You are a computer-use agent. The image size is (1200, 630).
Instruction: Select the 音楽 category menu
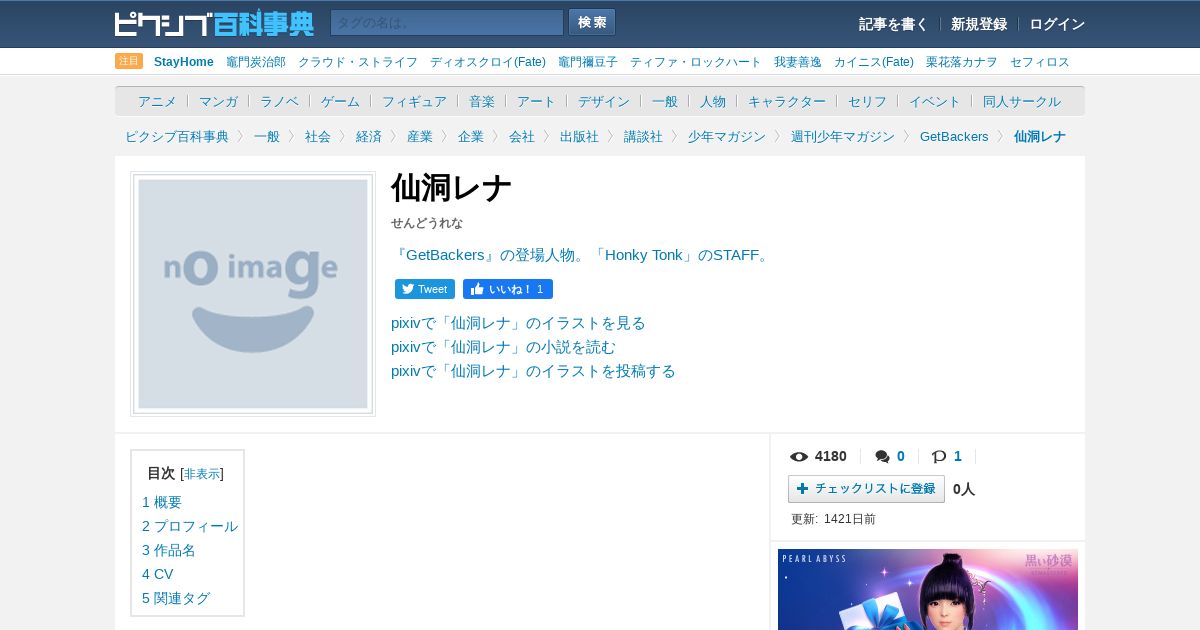pyautogui.click(x=482, y=101)
